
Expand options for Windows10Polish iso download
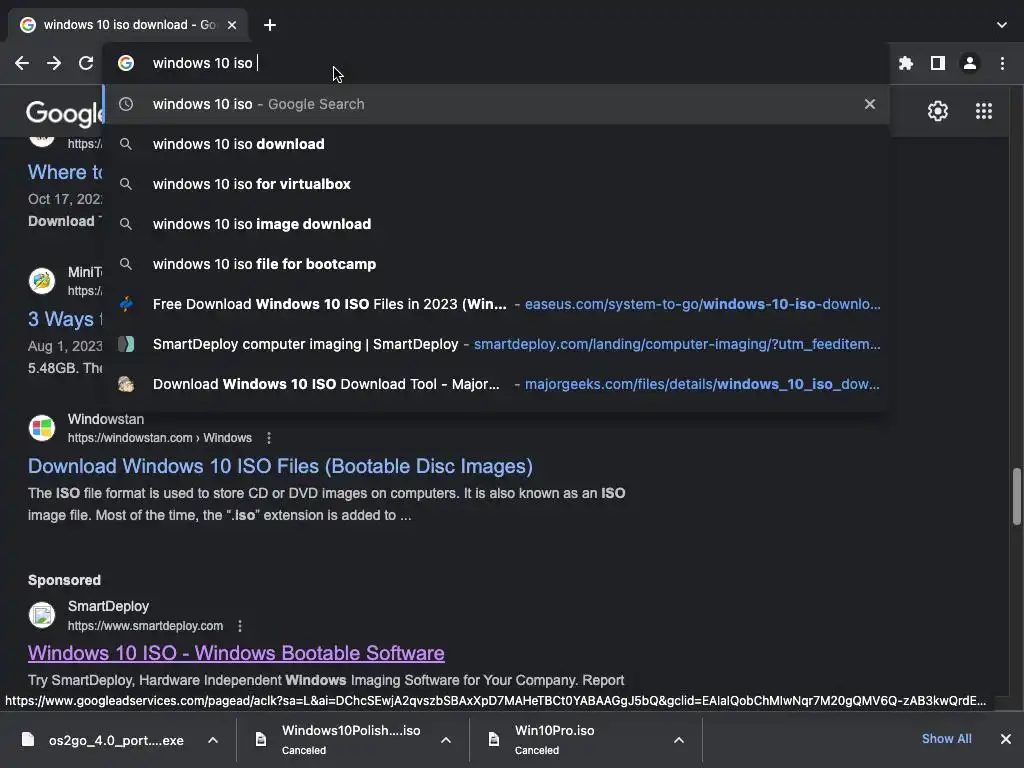(x=446, y=740)
